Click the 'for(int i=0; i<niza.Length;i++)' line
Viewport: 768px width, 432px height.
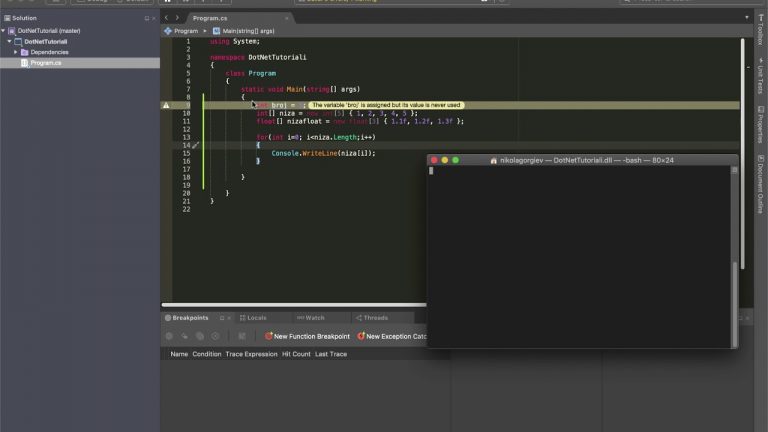click(x=316, y=137)
